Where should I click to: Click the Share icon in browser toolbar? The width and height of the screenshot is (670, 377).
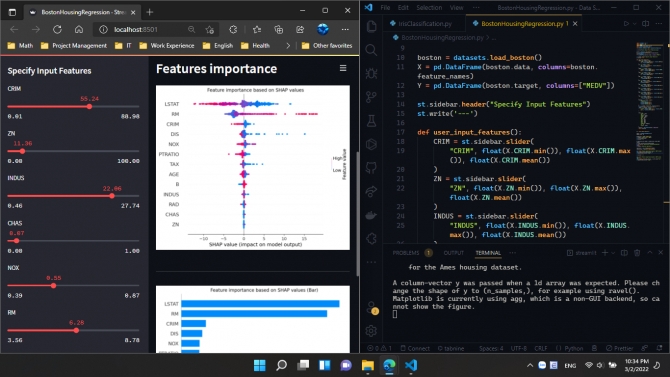click(x=300, y=29)
